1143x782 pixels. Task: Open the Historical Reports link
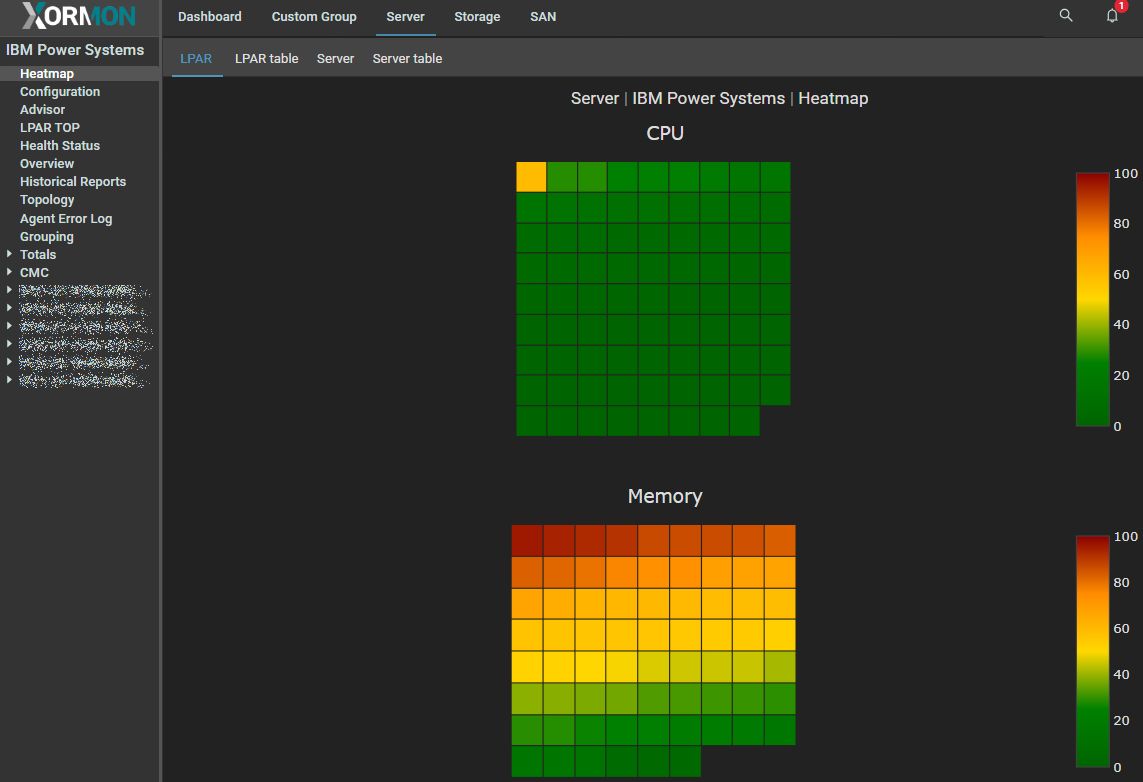(73, 181)
